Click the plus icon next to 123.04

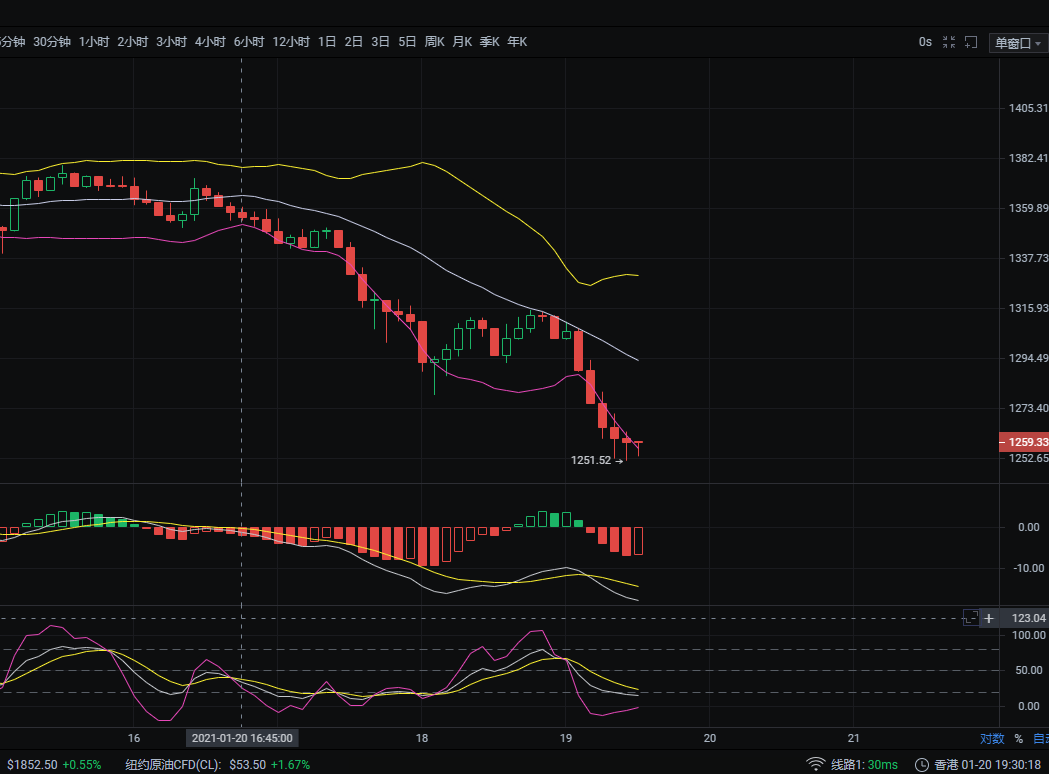pyautogui.click(x=989, y=618)
